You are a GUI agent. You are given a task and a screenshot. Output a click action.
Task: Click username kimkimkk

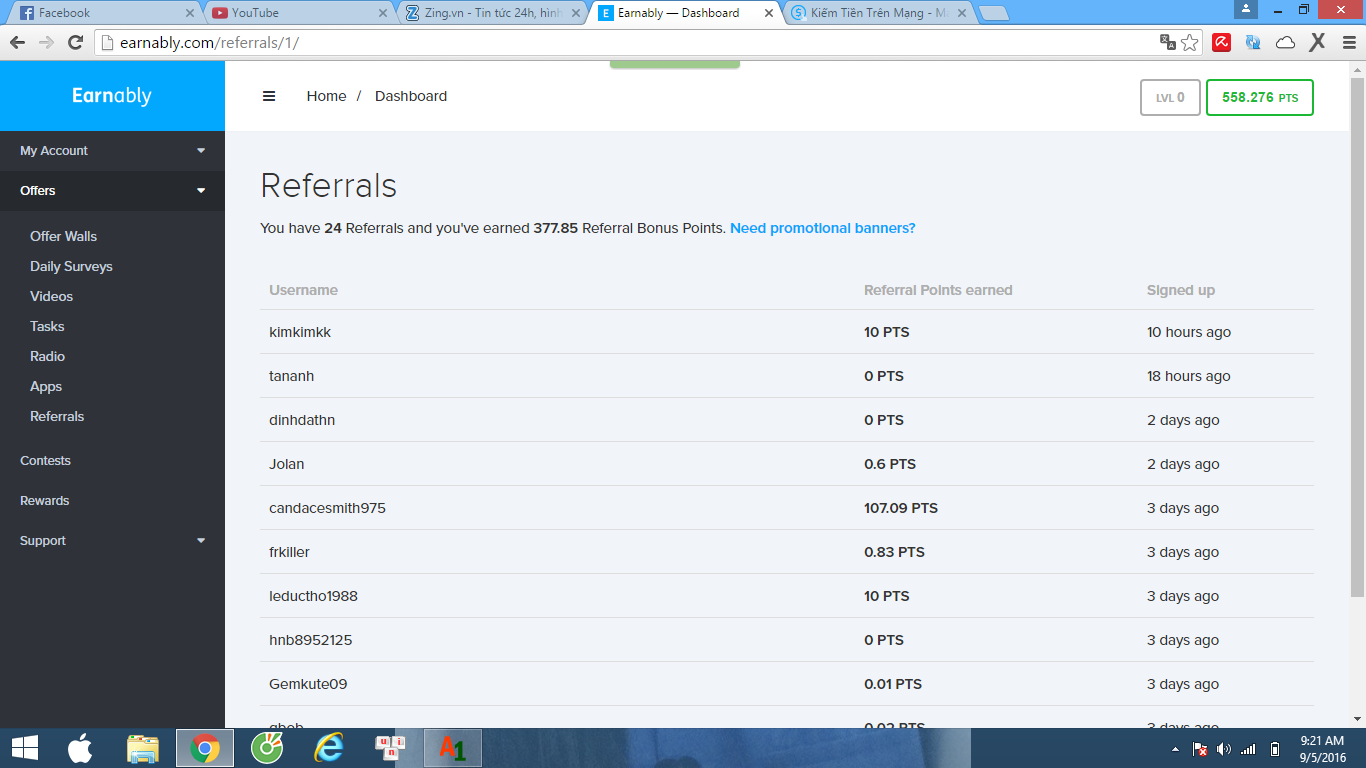point(300,332)
